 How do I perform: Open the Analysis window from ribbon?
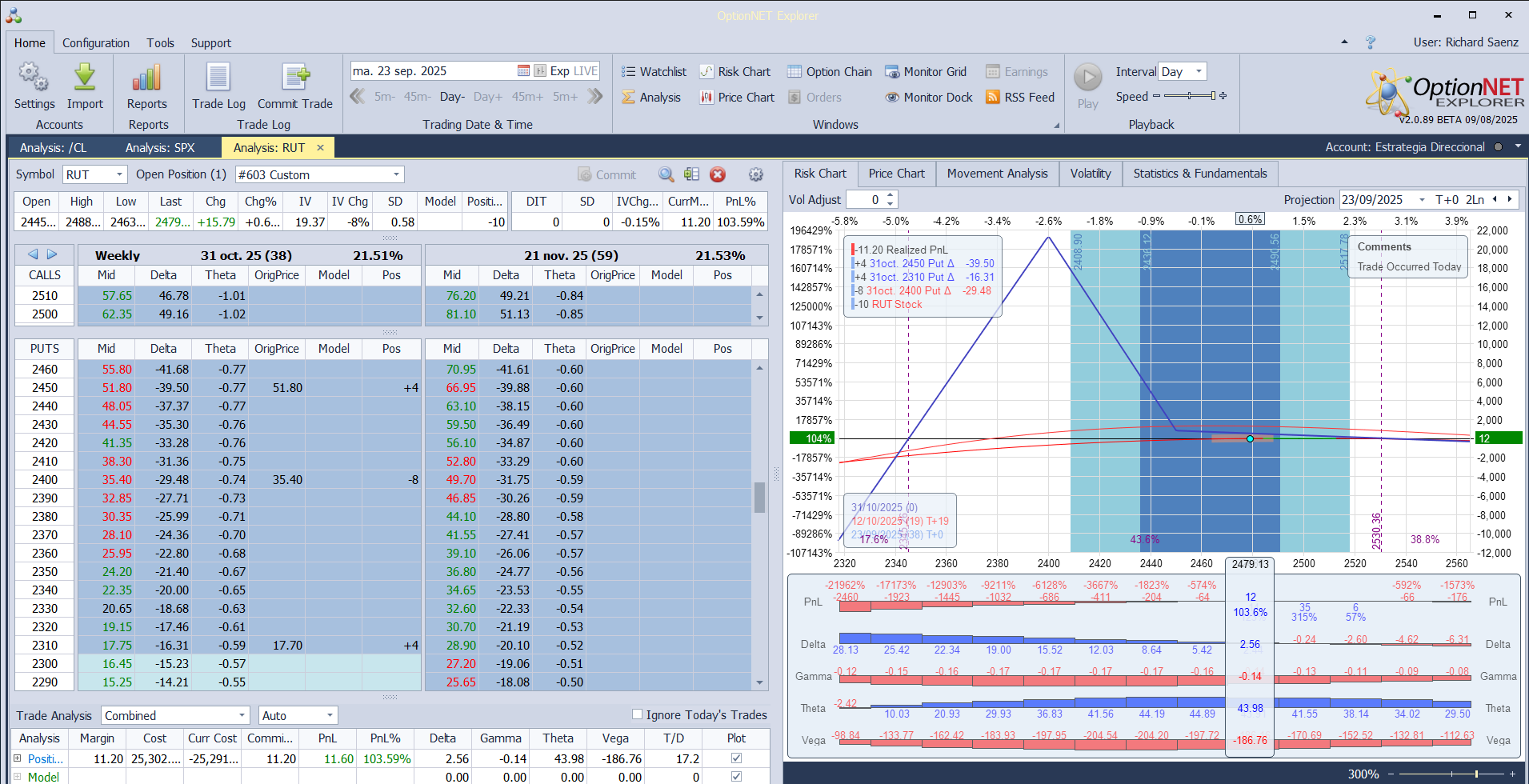point(651,98)
